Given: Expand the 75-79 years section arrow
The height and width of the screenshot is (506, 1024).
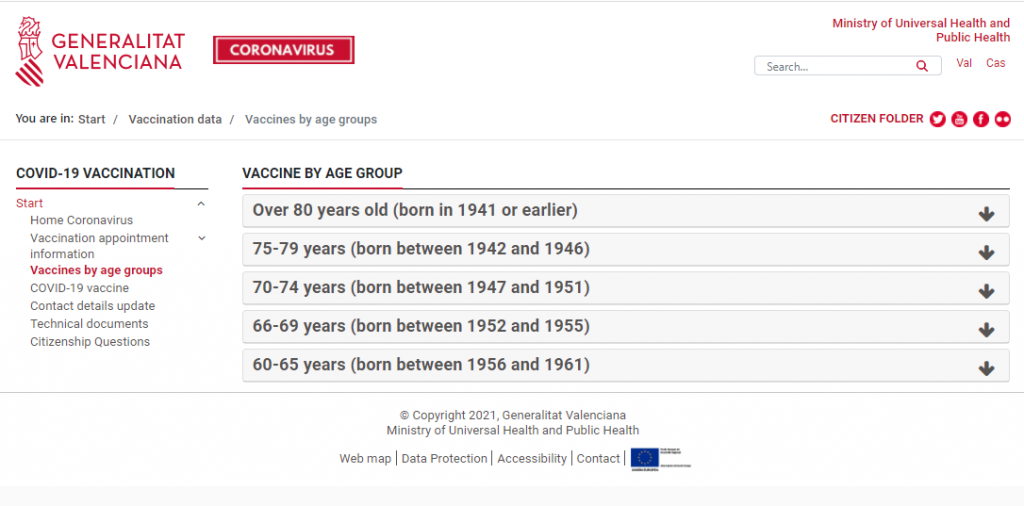Looking at the screenshot, I should pos(986,252).
